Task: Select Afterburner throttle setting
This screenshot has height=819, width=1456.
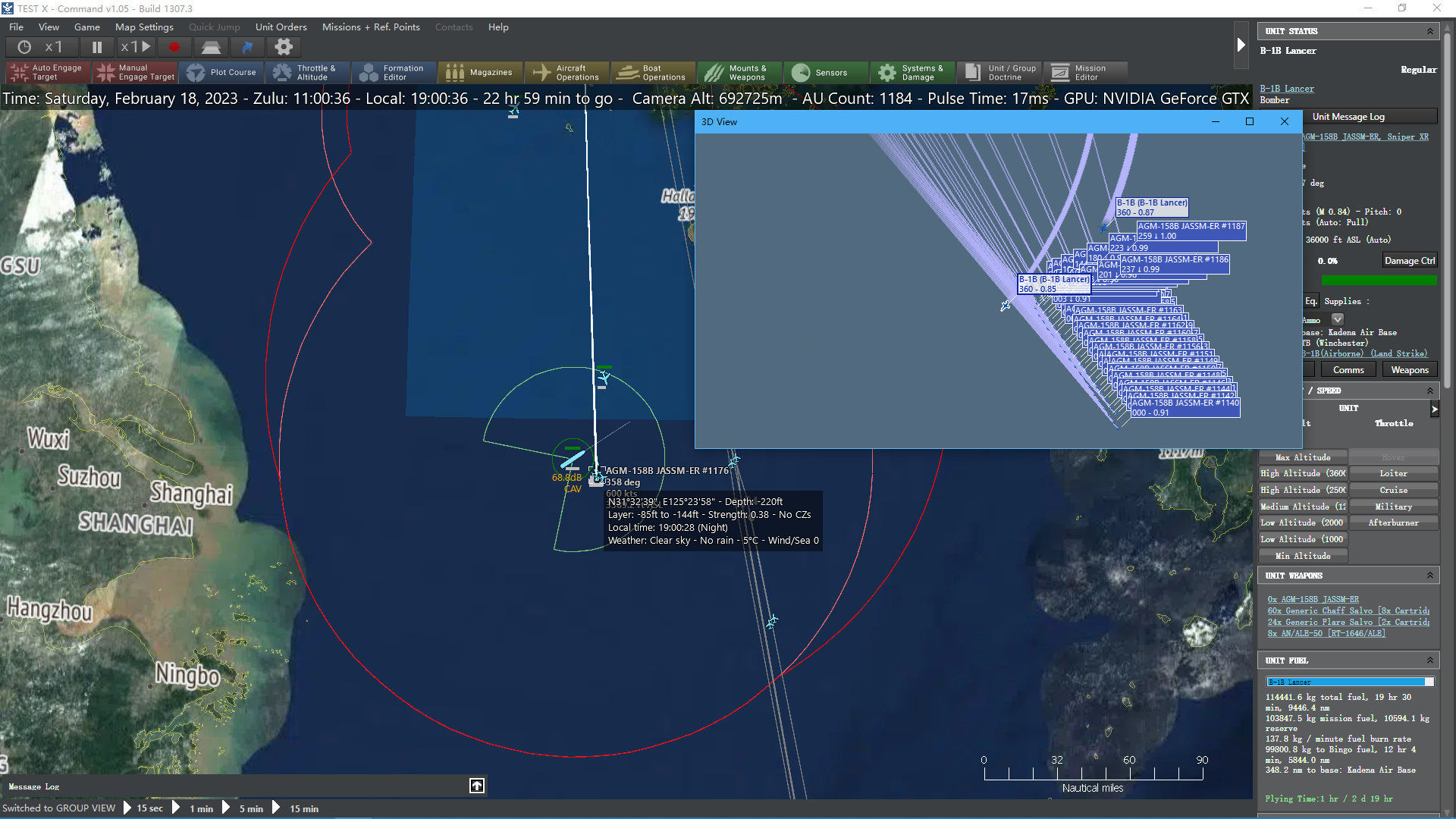Action: click(1393, 522)
